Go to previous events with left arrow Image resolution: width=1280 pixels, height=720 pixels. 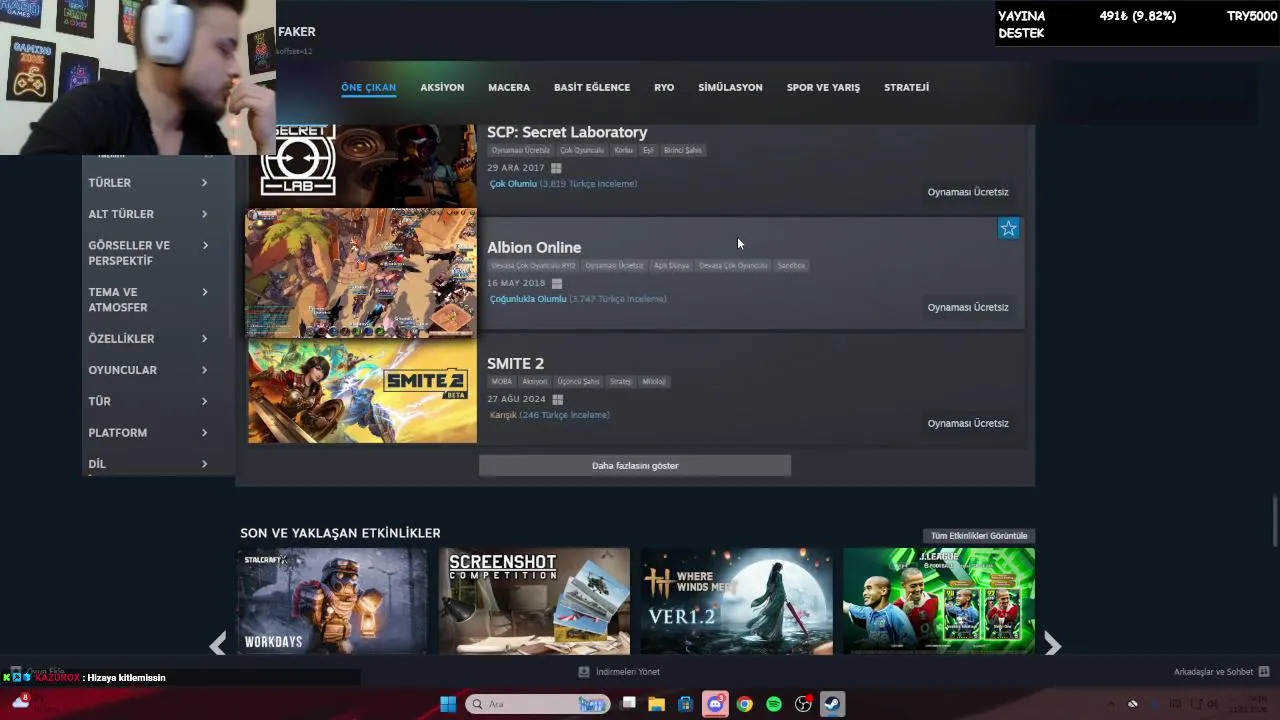coord(218,645)
